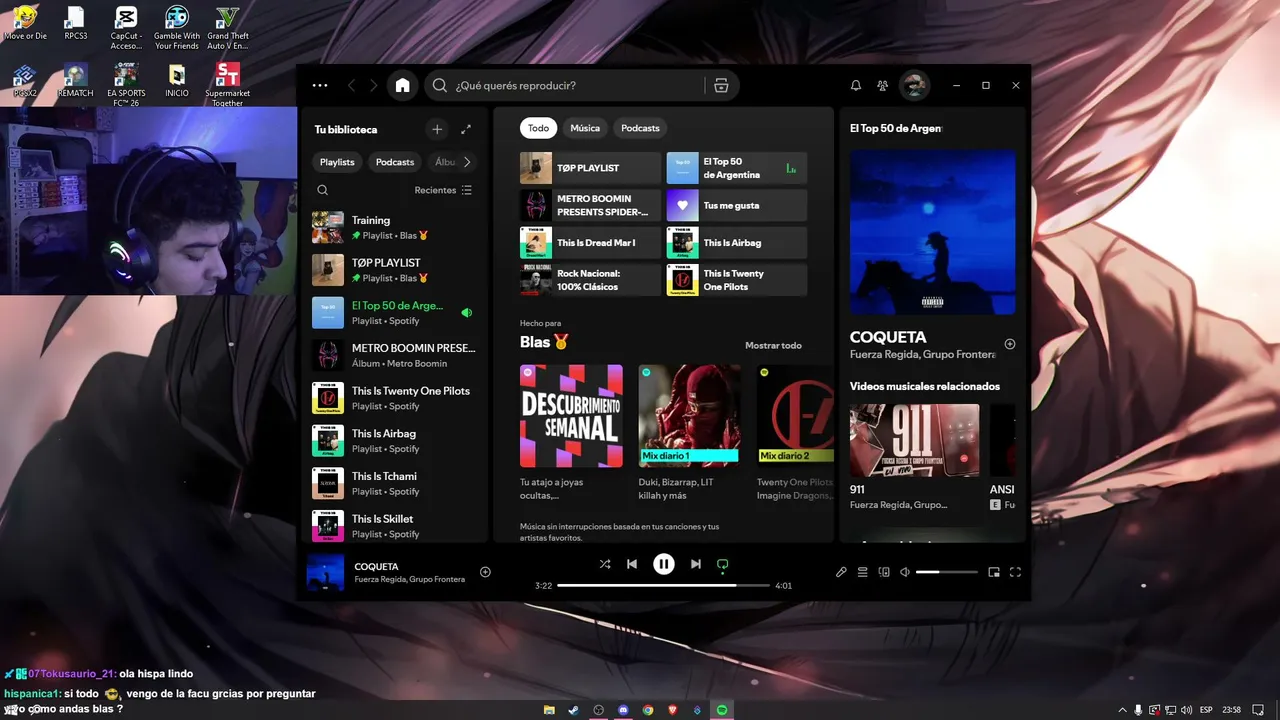Select the Todo filter tab
Screen dimensions: 1280x720
click(x=538, y=128)
